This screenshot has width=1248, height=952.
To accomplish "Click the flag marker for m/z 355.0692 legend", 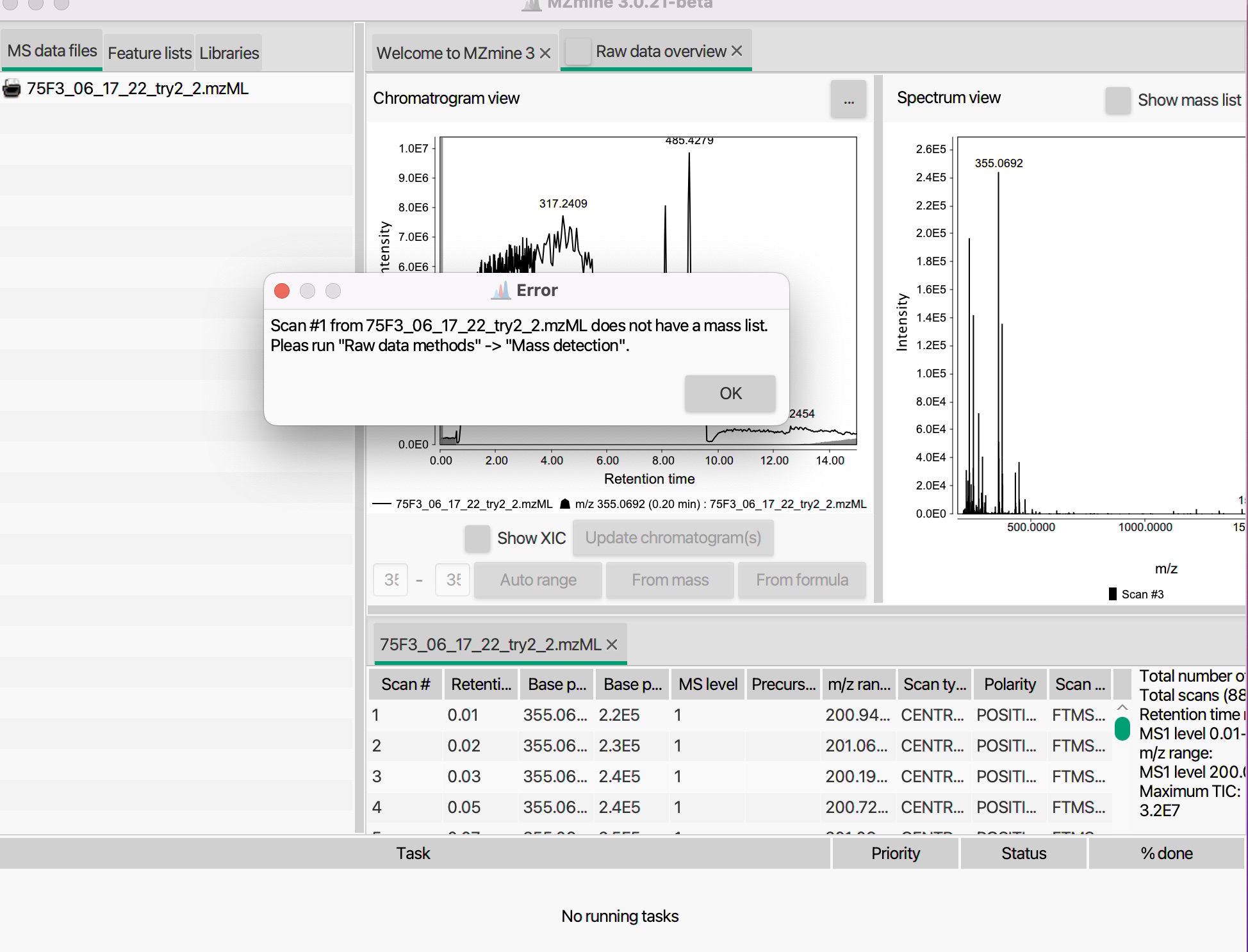I will pyautogui.click(x=564, y=504).
